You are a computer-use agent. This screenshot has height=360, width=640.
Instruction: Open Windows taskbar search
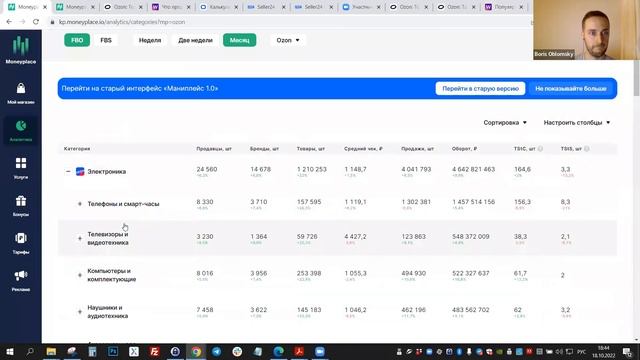pyautogui.click(x=30, y=351)
